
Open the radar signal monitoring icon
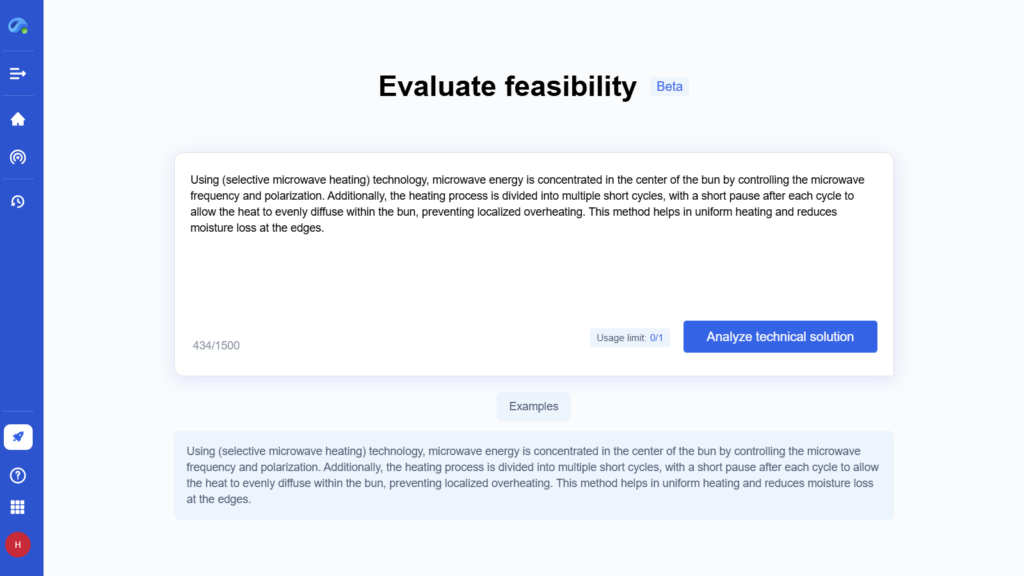[x=18, y=157]
